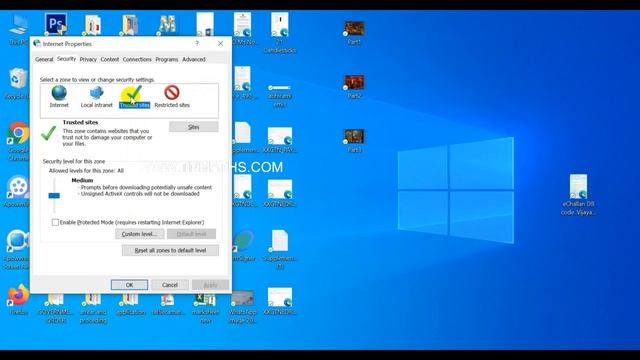Select the Internet zone globe icon
The image size is (640, 360).
click(x=59, y=93)
